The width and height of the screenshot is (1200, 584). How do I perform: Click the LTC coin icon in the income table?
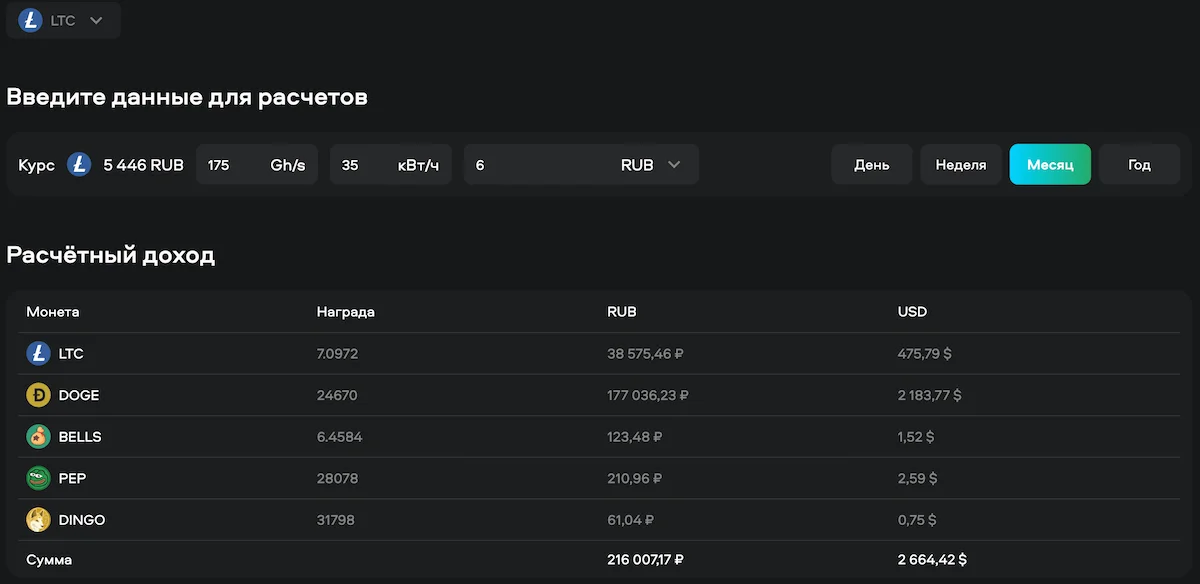pyautogui.click(x=38, y=353)
